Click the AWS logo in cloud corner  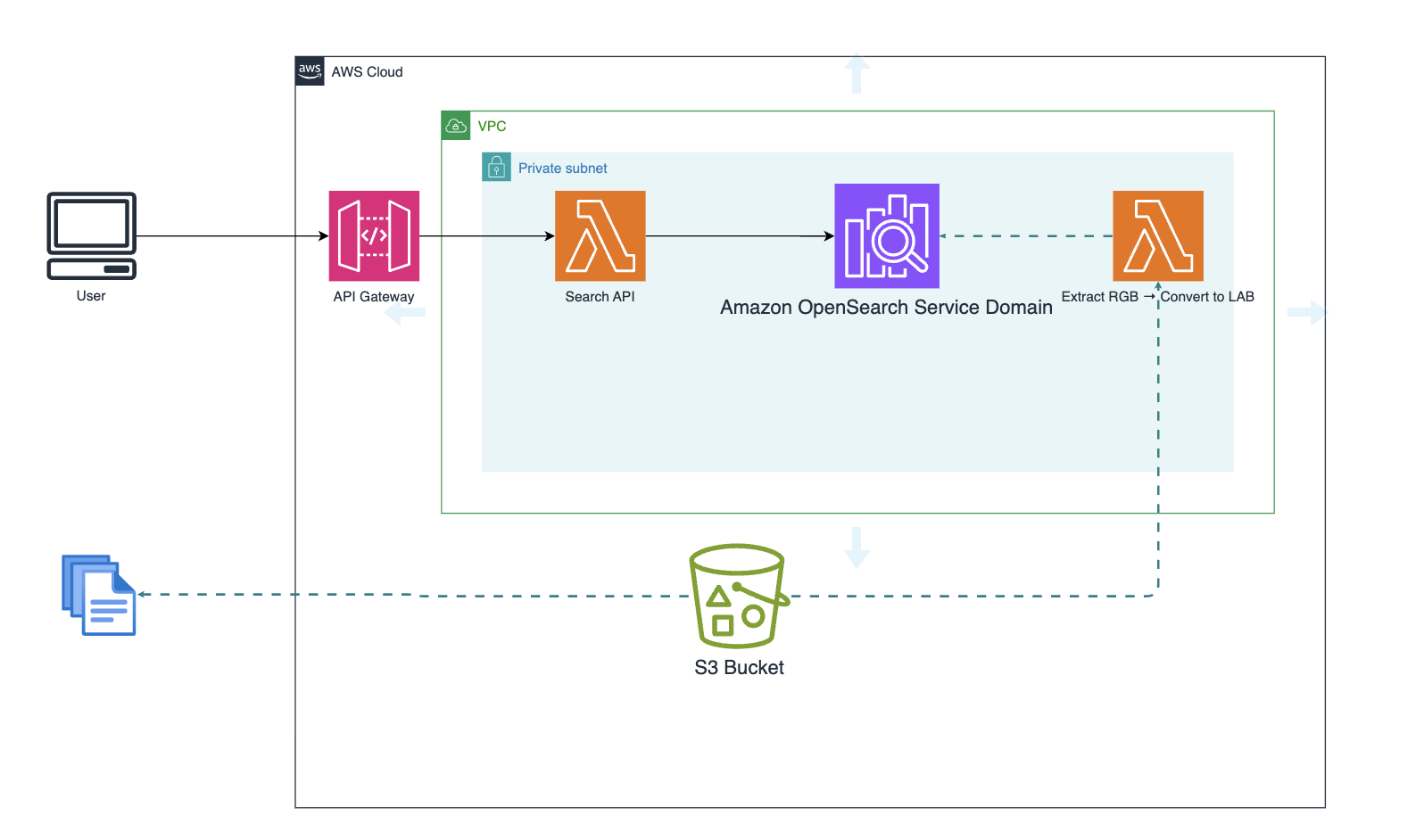click(x=310, y=71)
